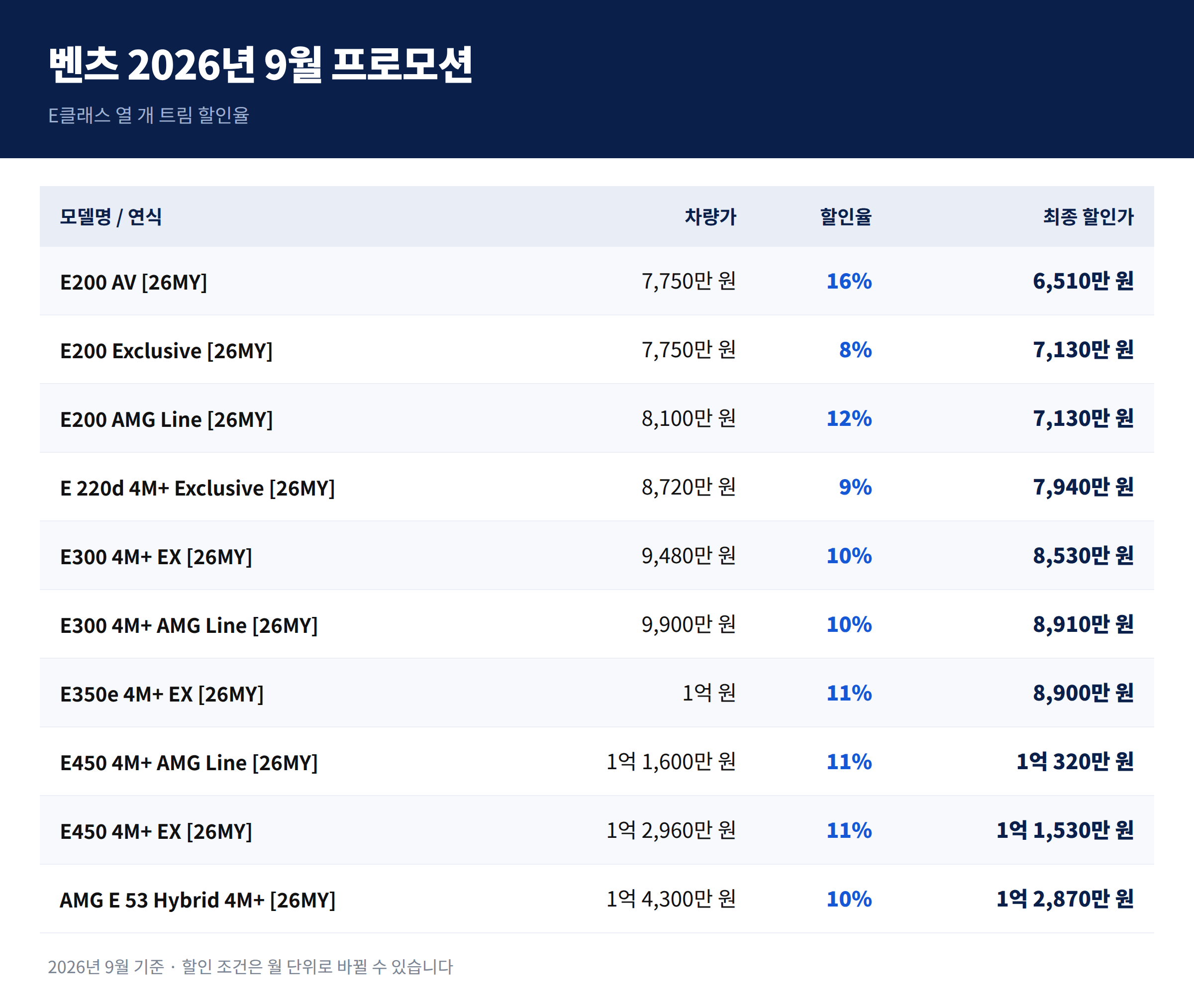Click the 16% discount rate
Screen dimensions: 1194x1008
849,281
